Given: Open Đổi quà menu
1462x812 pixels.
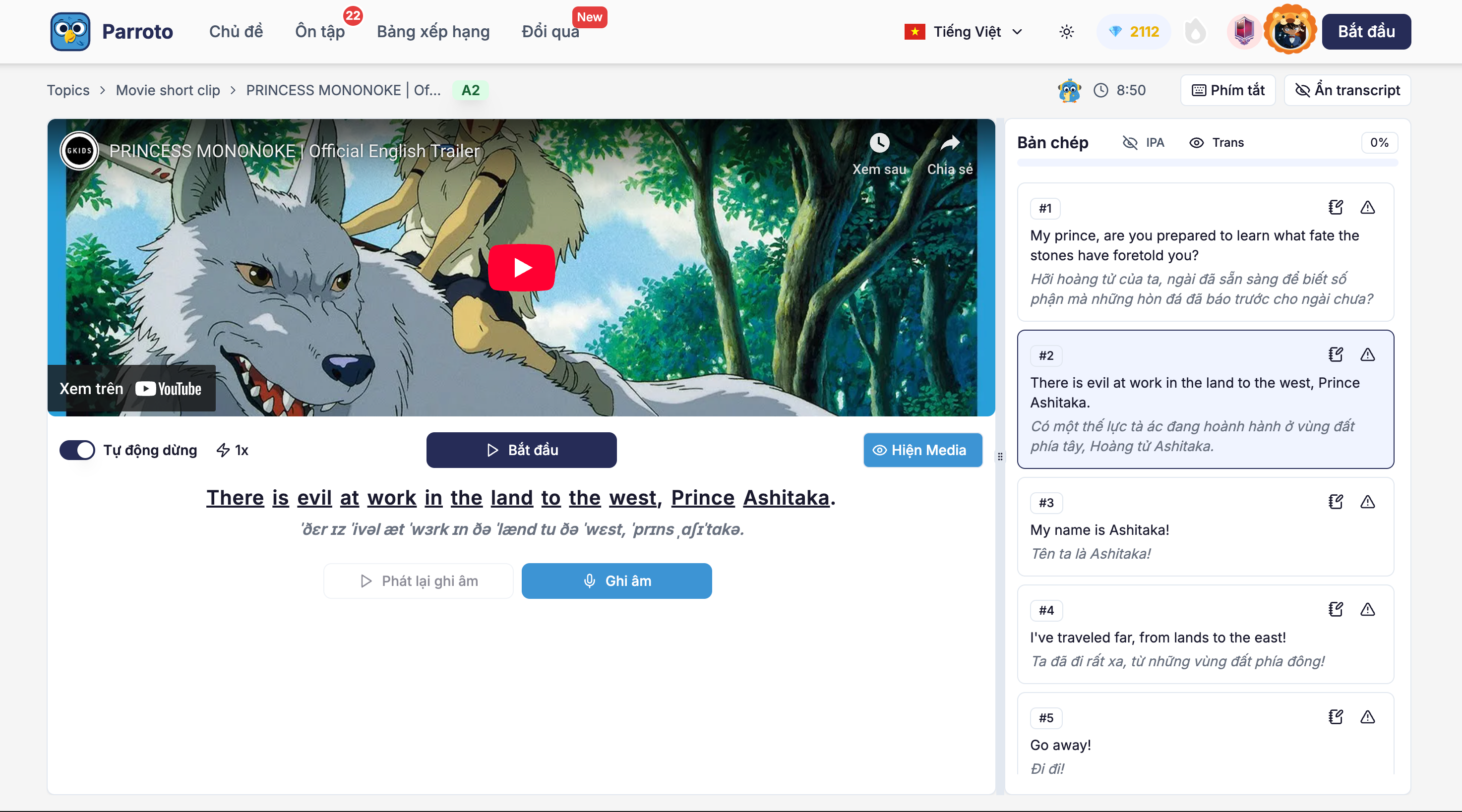Looking at the screenshot, I should click(550, 32).
